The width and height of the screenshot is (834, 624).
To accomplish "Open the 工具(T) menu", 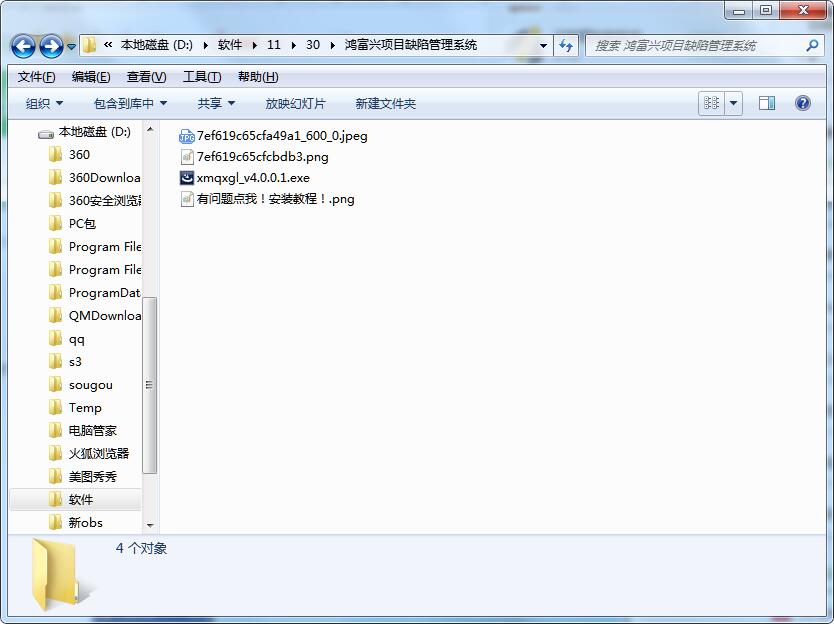I will [x=201, y=77].
